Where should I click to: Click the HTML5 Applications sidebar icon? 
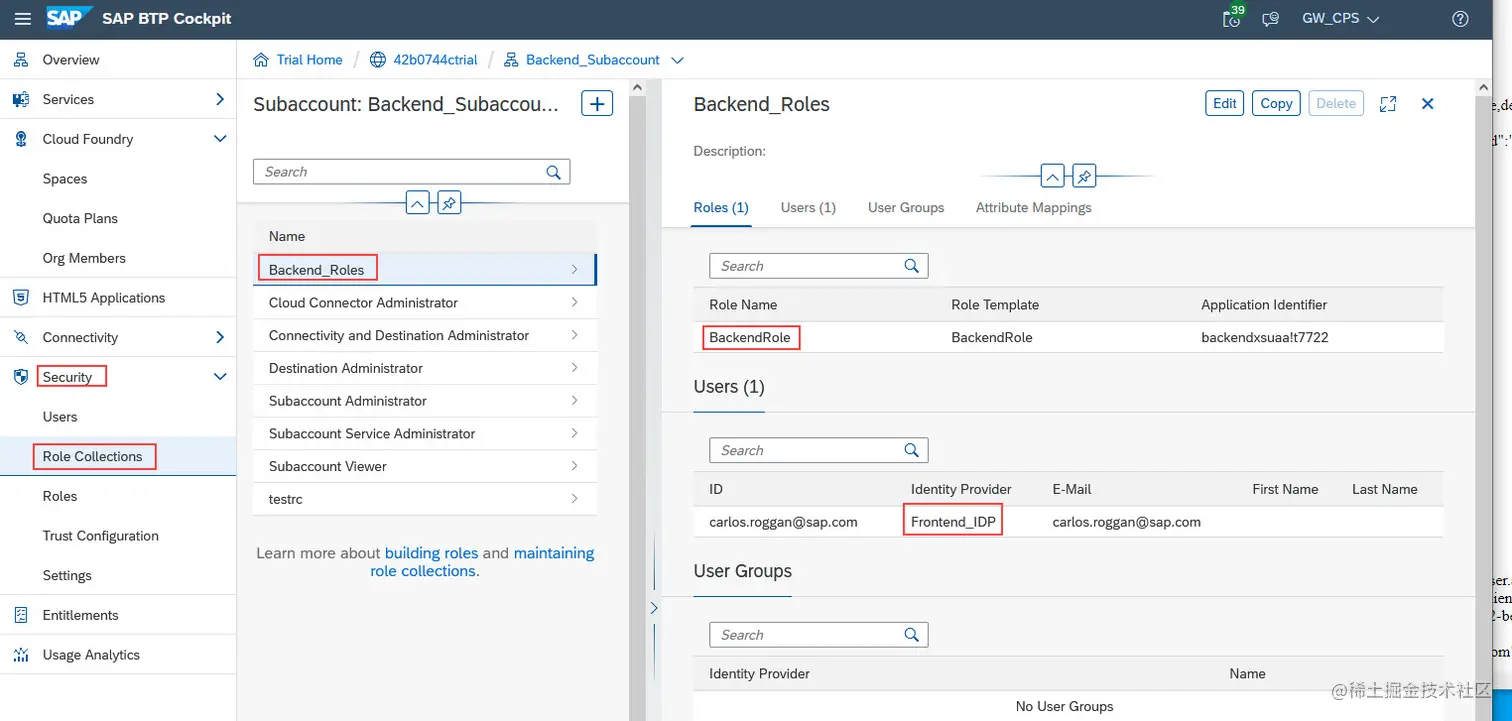coord(21,298)
